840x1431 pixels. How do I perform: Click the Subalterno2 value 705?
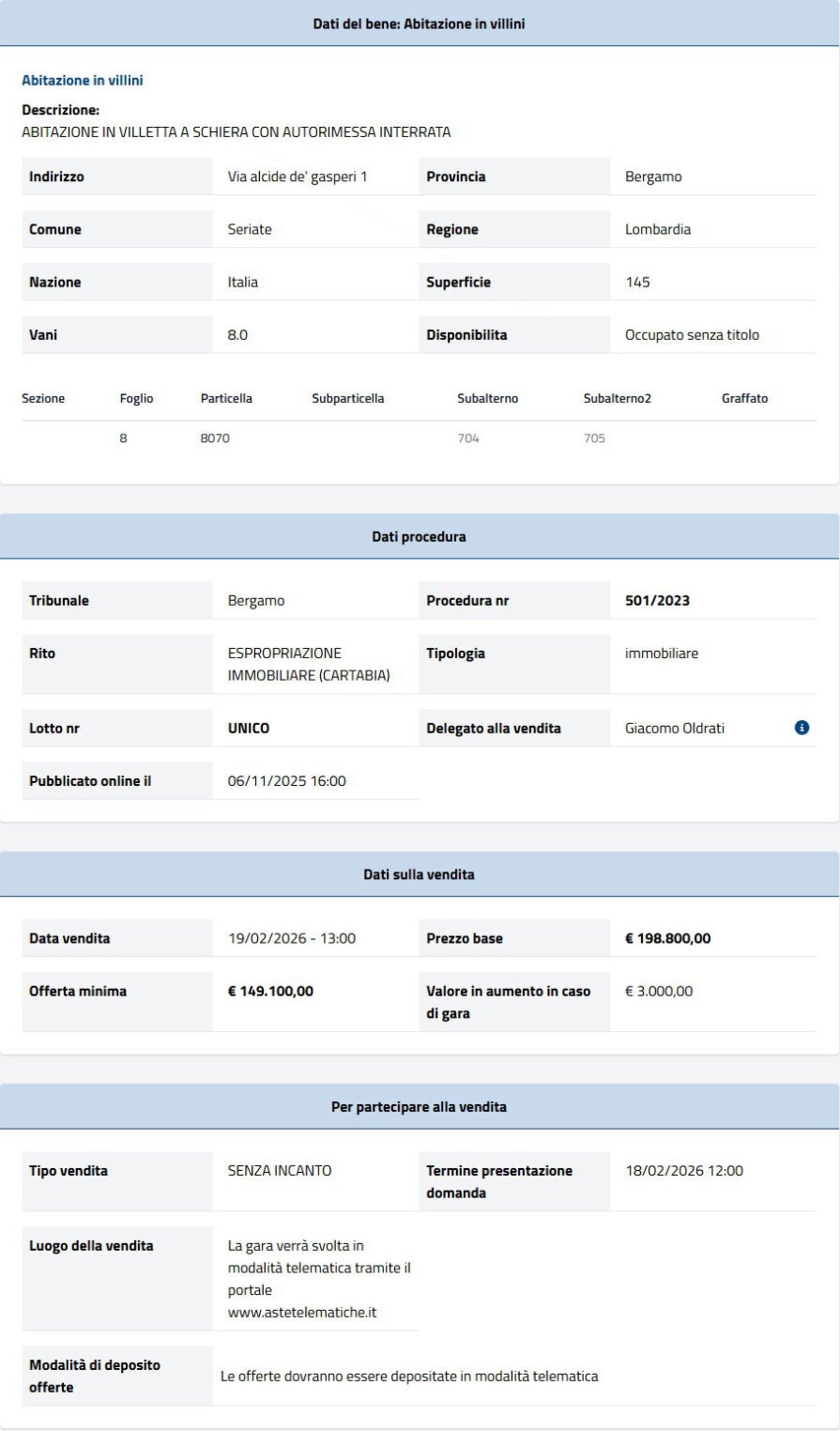pos(594,439)
